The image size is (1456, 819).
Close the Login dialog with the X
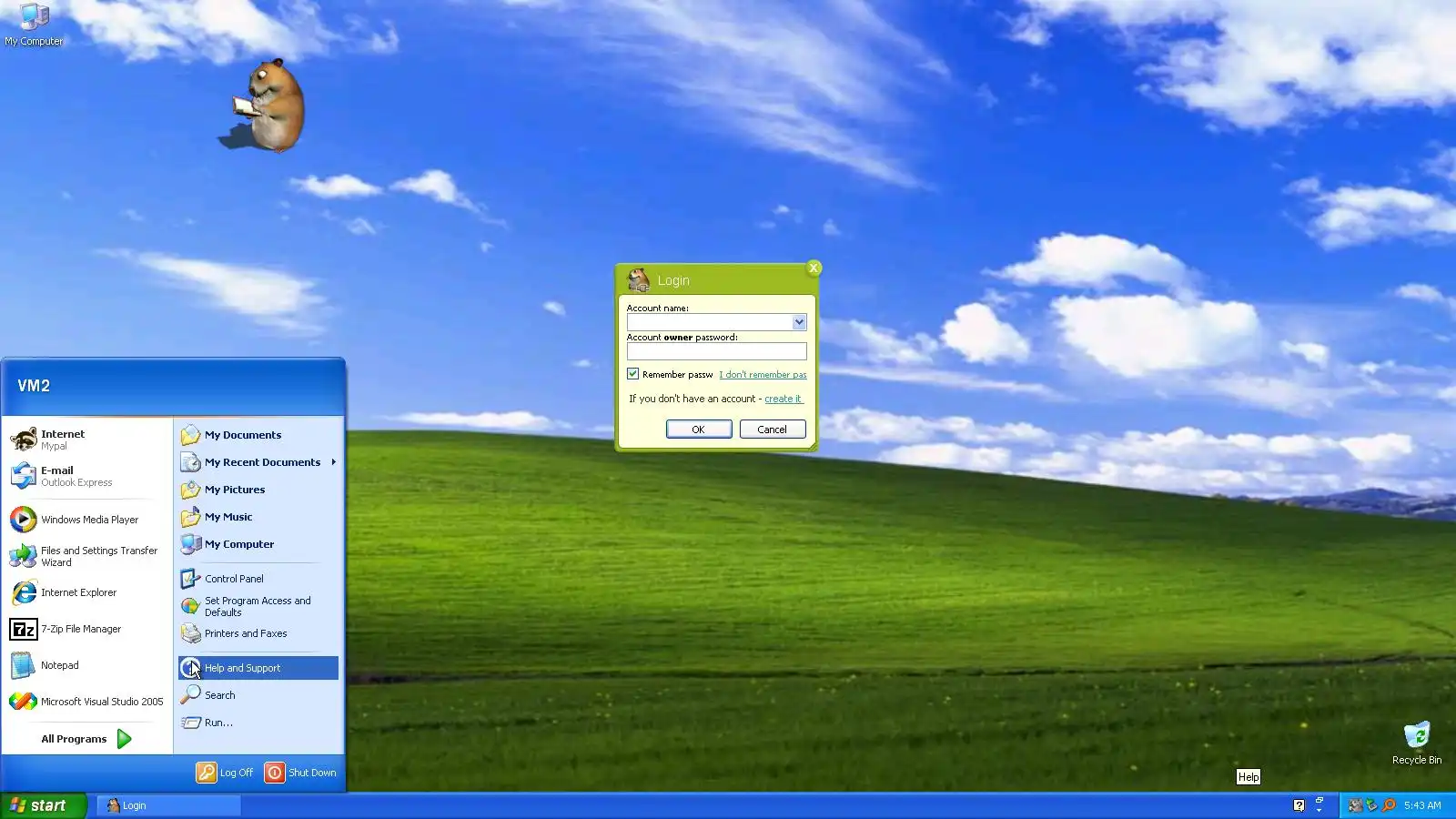click(x=814, y=268)
